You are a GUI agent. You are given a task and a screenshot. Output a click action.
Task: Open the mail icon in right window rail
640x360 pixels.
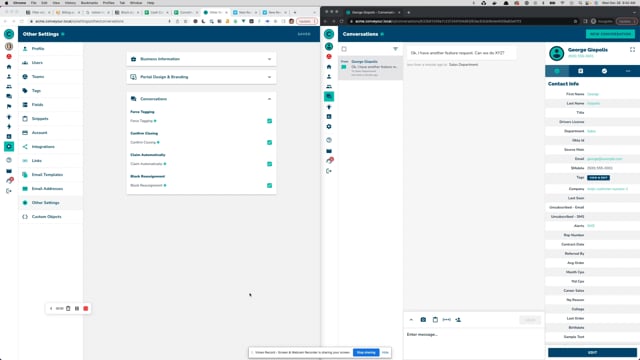point(329,151)
